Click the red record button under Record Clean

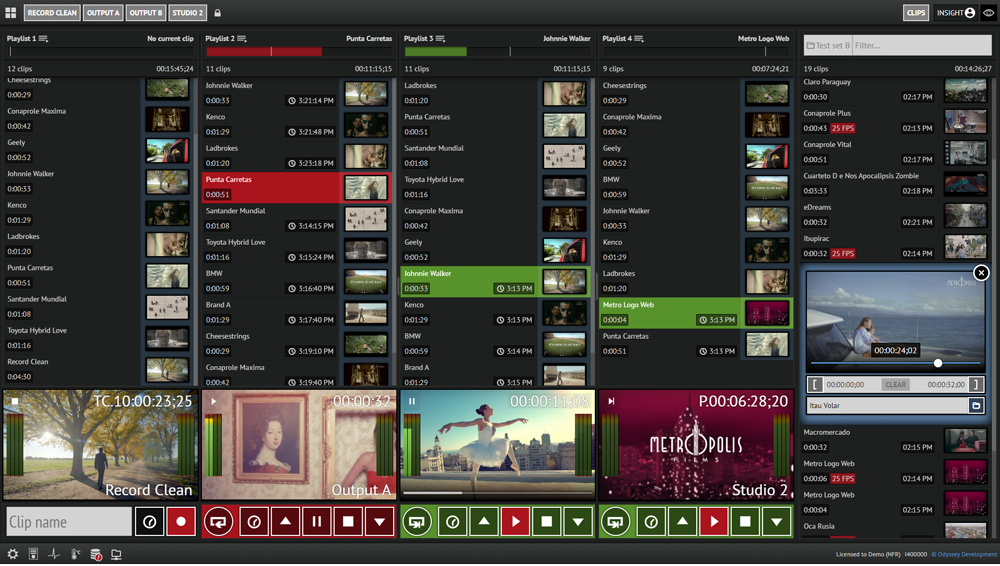click(181, 522)
